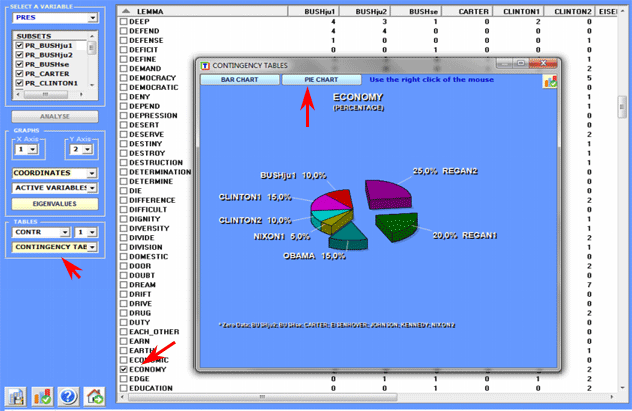The image size is (632, 411).
Task: Click the DIVERSITY lemma row
Action: [149, 228]
